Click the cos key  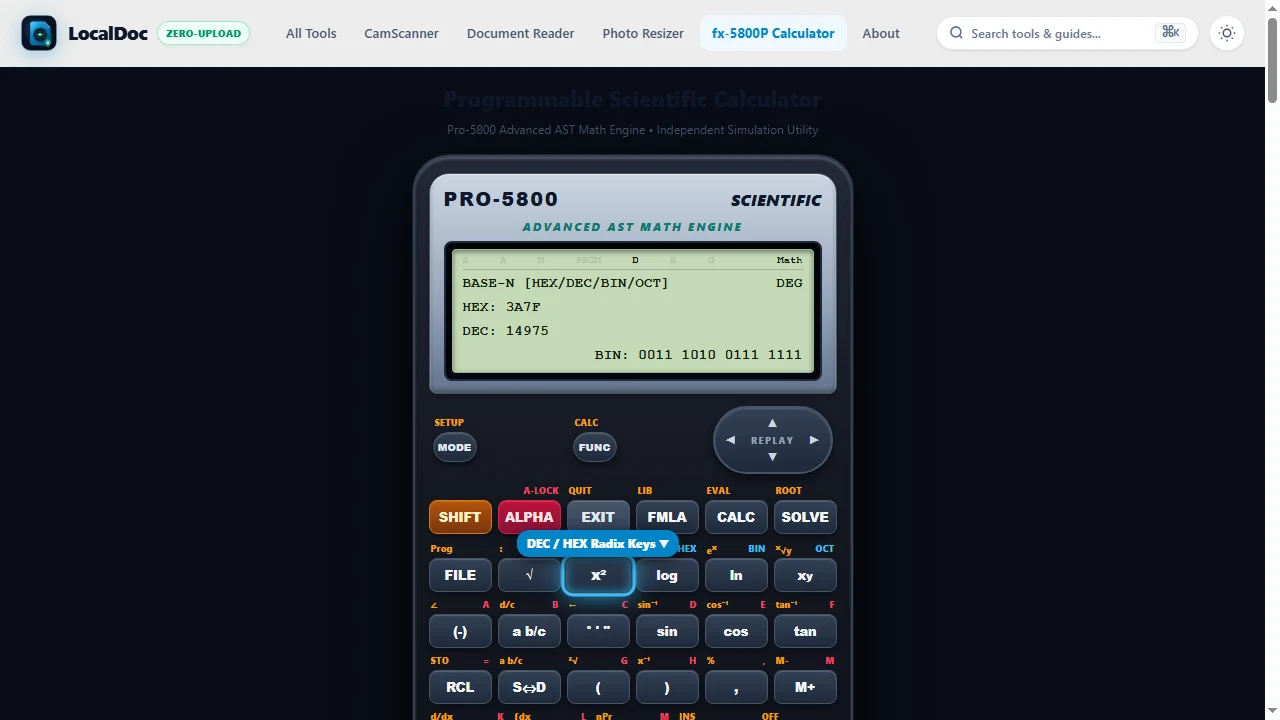(x=736, y=631)
